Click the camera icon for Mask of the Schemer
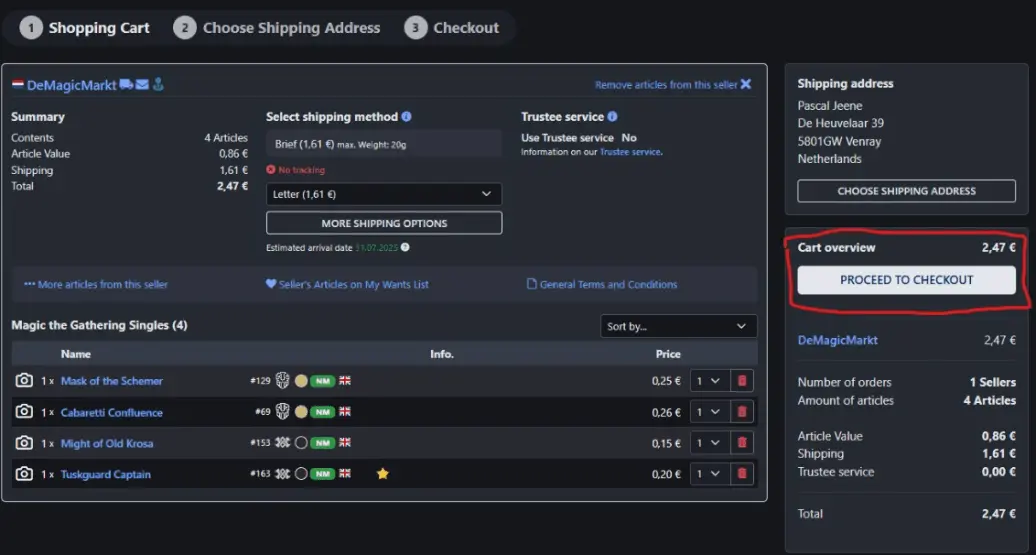 coord(24,381)
